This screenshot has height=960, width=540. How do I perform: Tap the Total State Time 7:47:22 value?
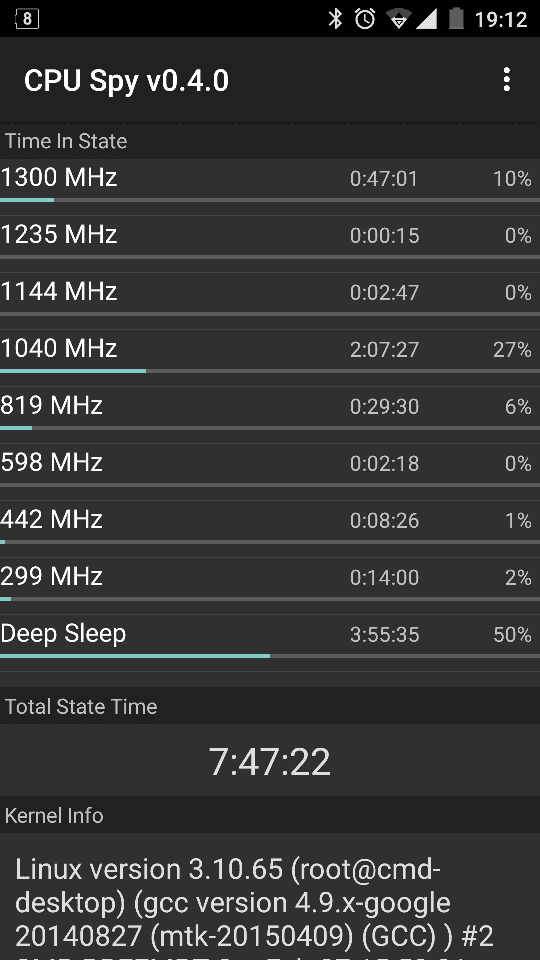pyautogui.click(x=270, y=761)
